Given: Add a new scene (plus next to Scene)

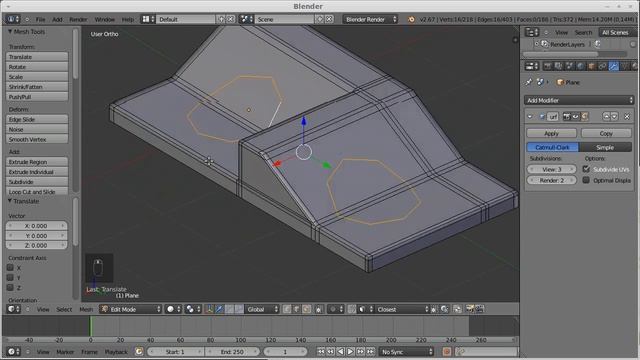Looking at the screenshot, I should 320,19.
